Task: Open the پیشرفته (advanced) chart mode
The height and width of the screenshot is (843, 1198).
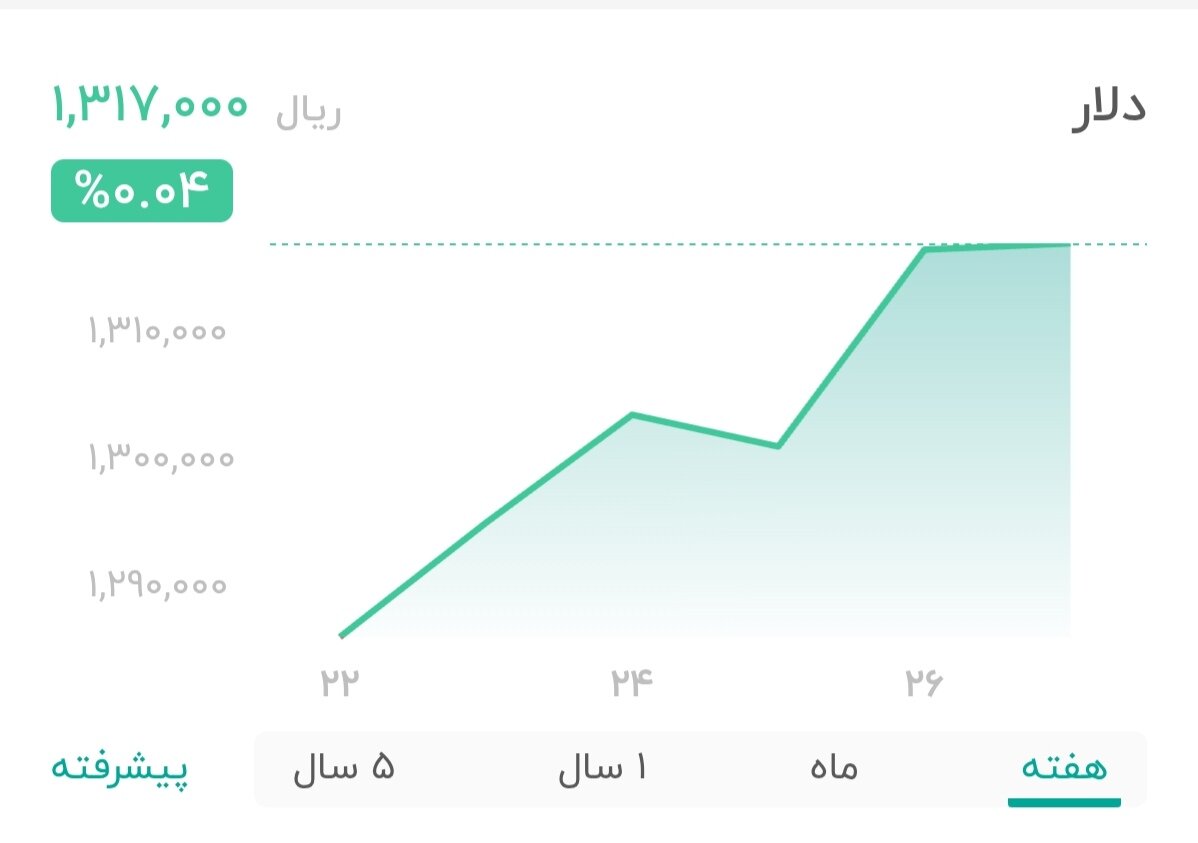Action: coord(120,768)
